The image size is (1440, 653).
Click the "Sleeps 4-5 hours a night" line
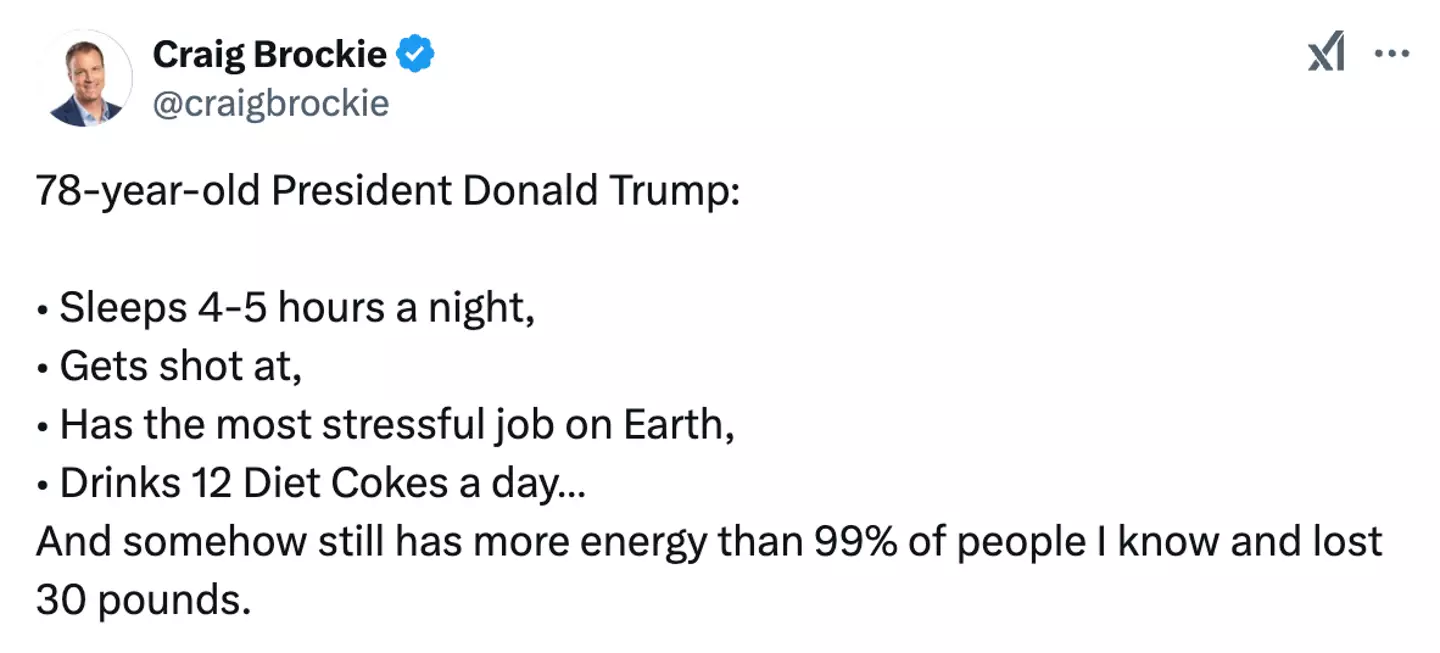tap(296, 308)
